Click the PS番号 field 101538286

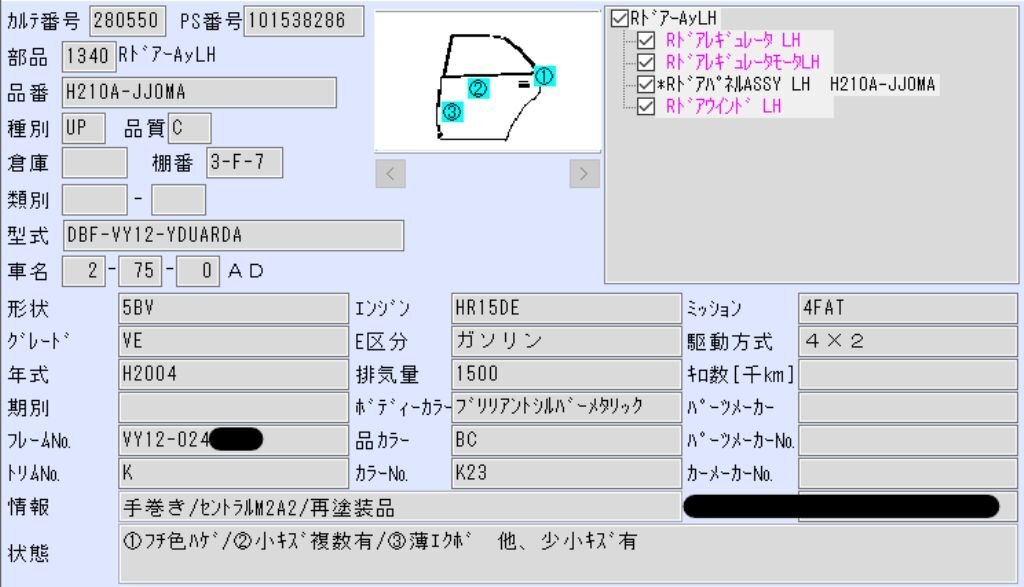(x=304, y=21)
